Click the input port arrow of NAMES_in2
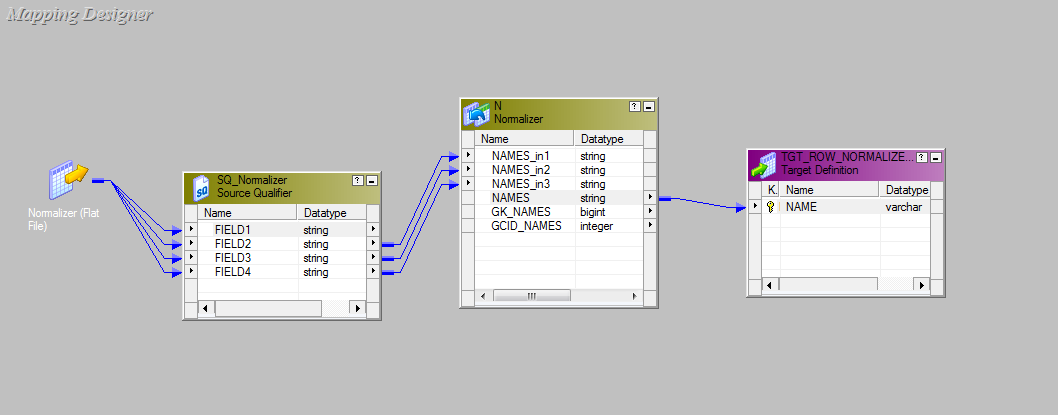 [468, 169]
